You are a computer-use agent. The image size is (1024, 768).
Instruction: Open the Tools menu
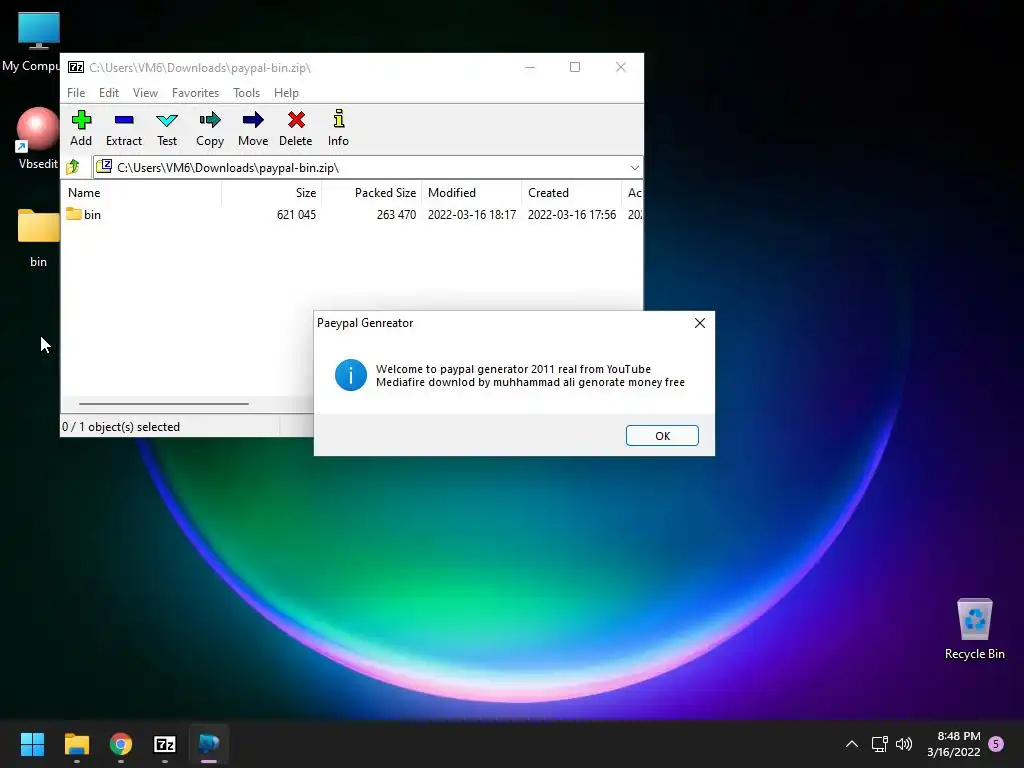tap(246, 93)
